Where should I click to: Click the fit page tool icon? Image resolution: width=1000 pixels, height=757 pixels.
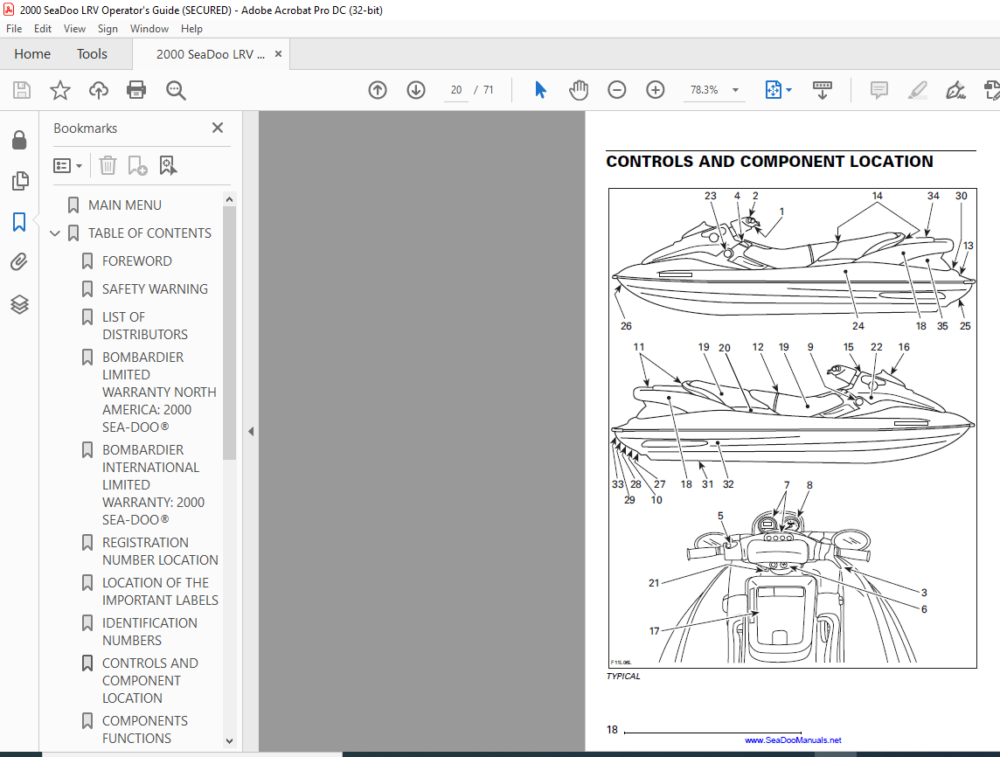773,90
